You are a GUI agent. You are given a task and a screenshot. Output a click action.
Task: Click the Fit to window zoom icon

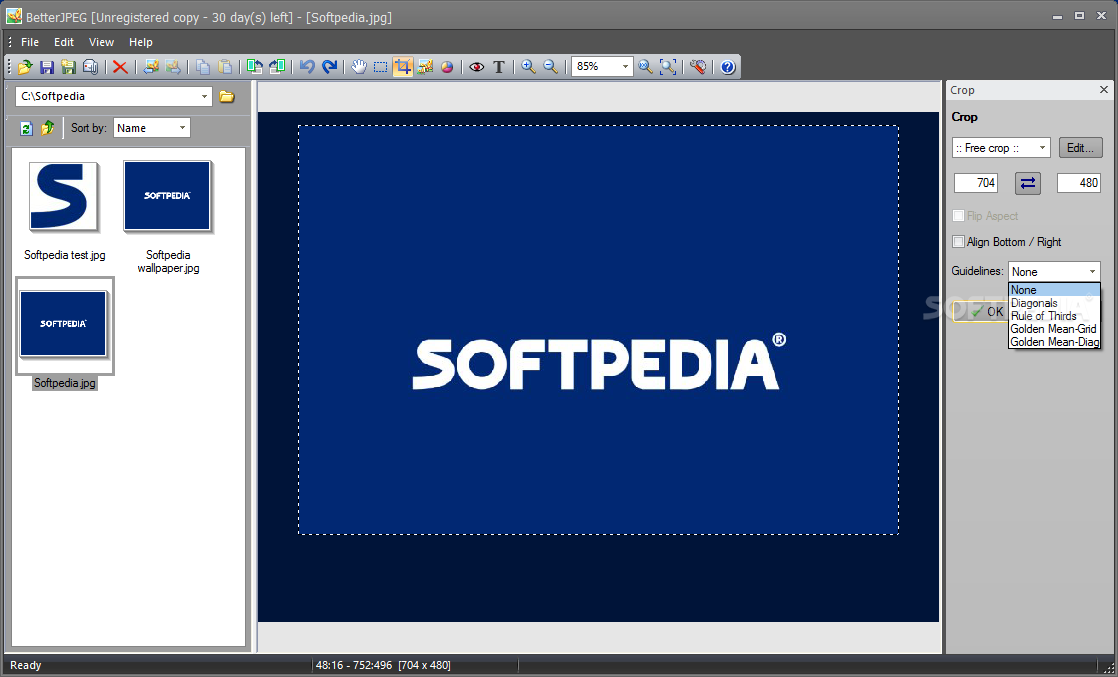pos(668,67)
